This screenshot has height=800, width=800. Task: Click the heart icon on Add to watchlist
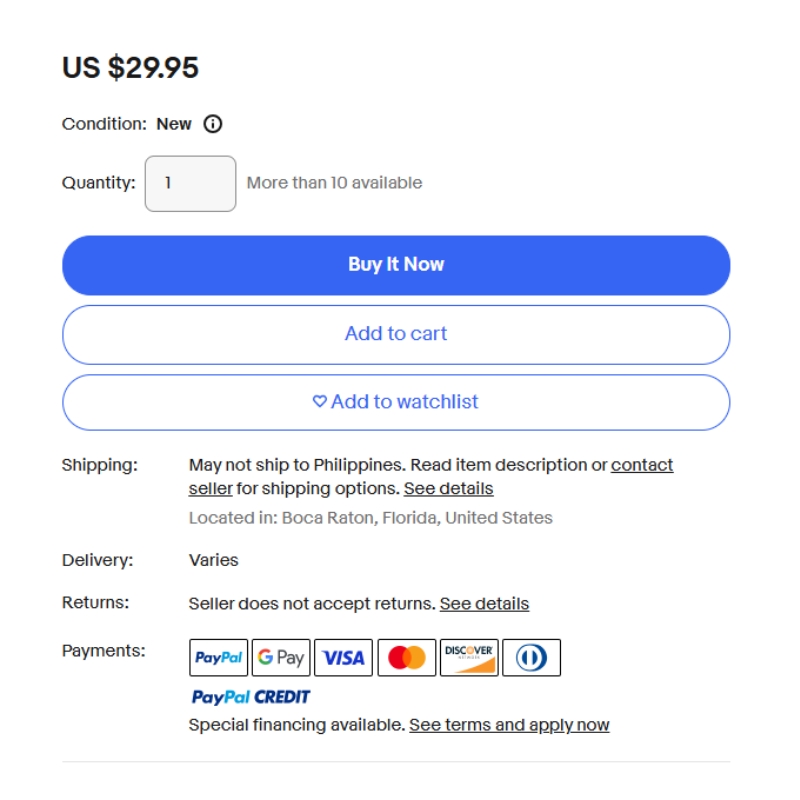click(319, 401)
